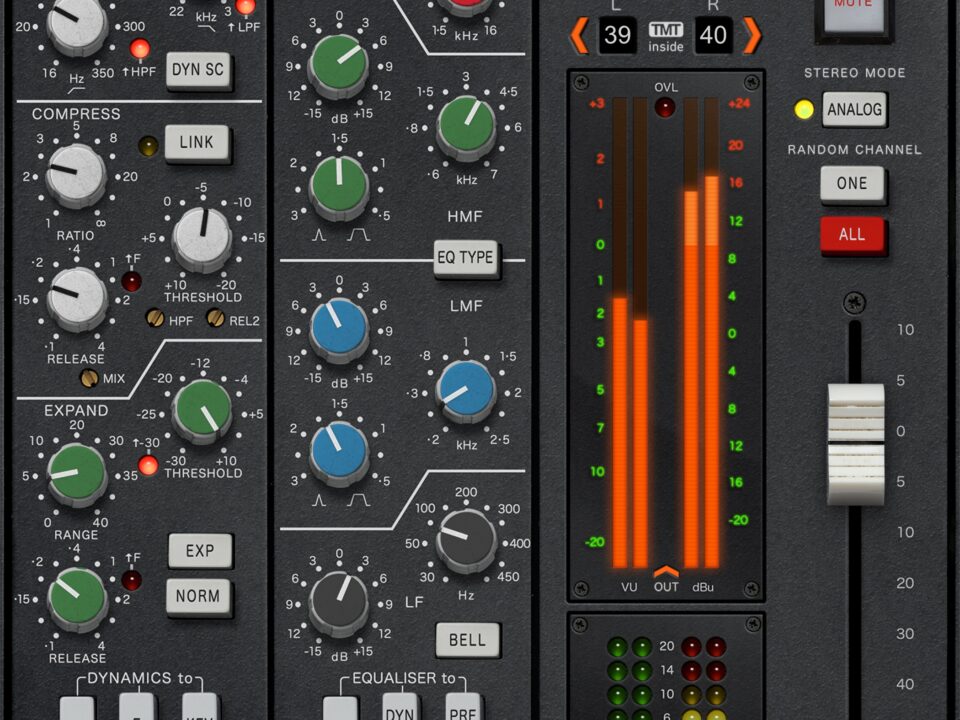This screenshot has width=960, height=720.
Task: Click the blue LMF kHz frequency knob
Action: (467, 389)
